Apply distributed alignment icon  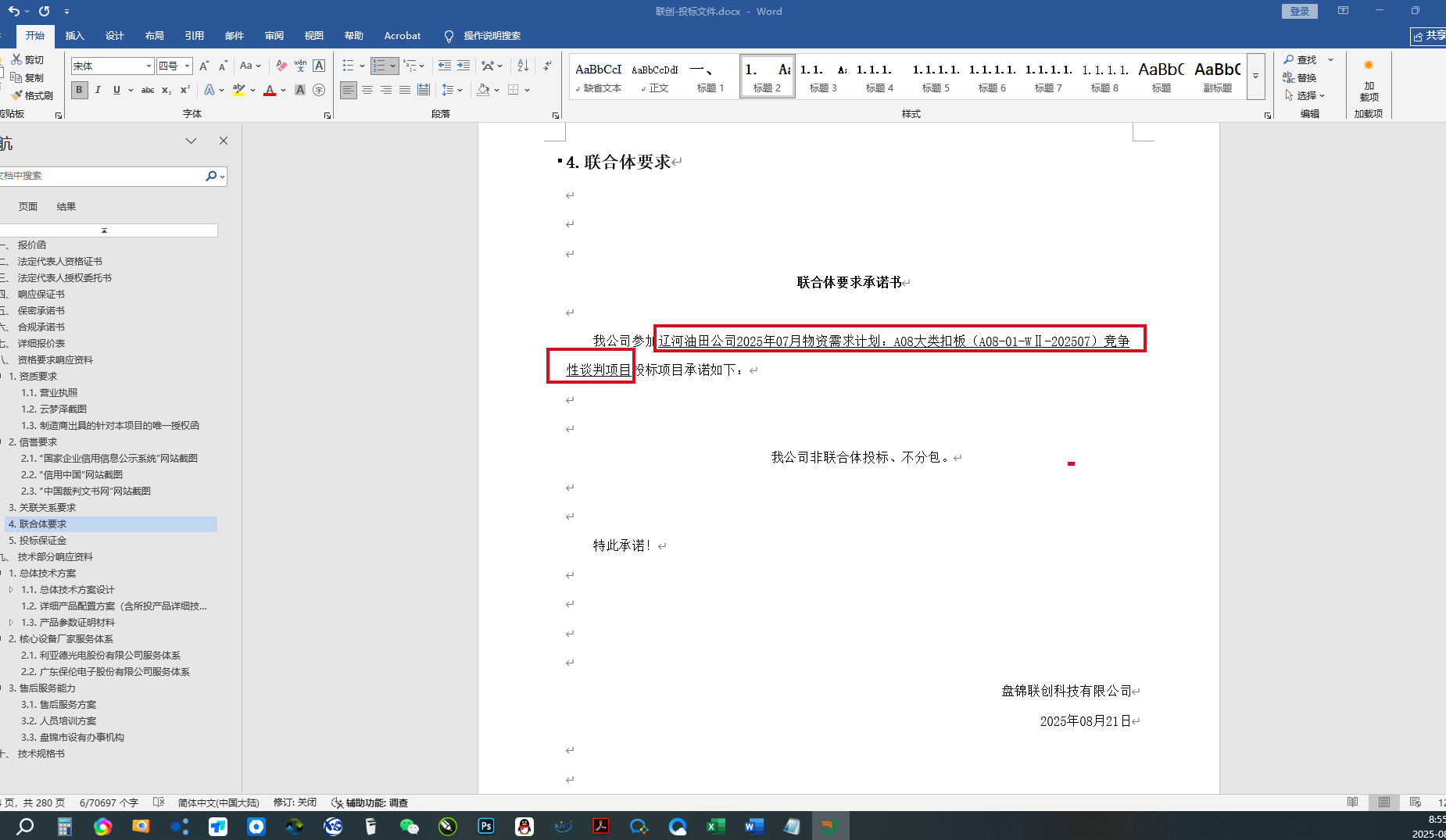coord(424,90)
